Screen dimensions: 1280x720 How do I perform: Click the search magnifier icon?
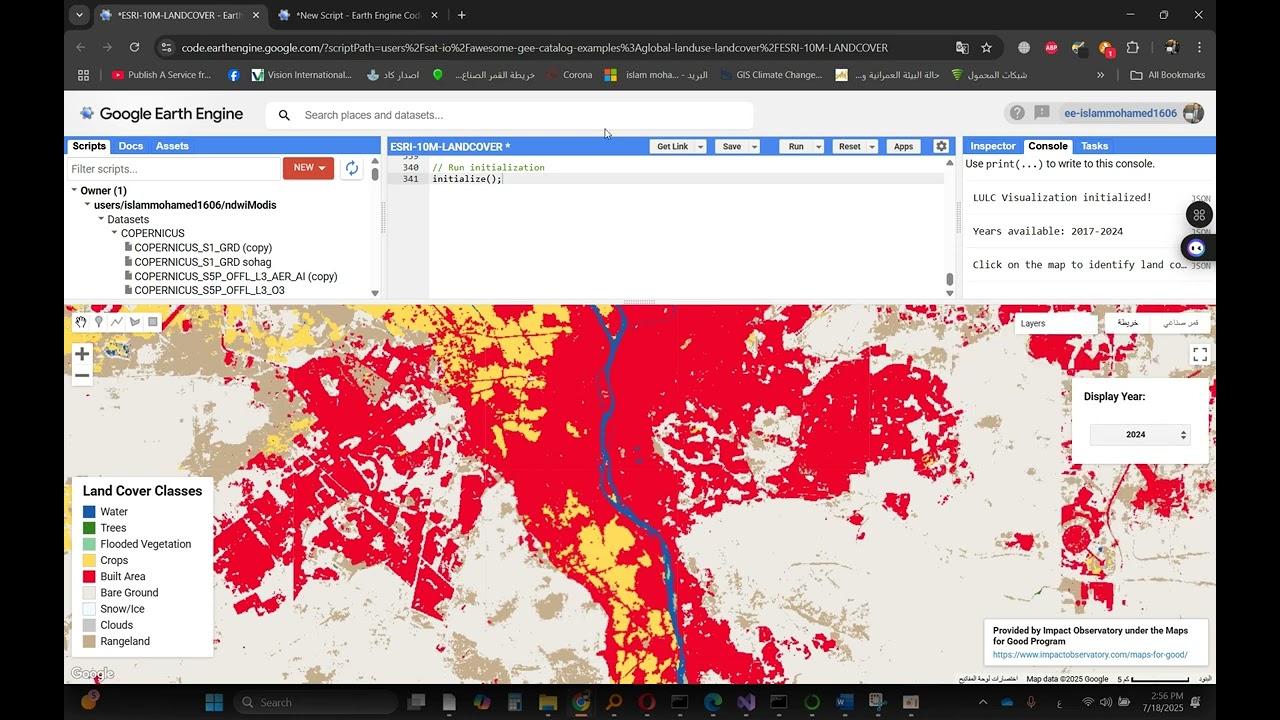(284, 115)
